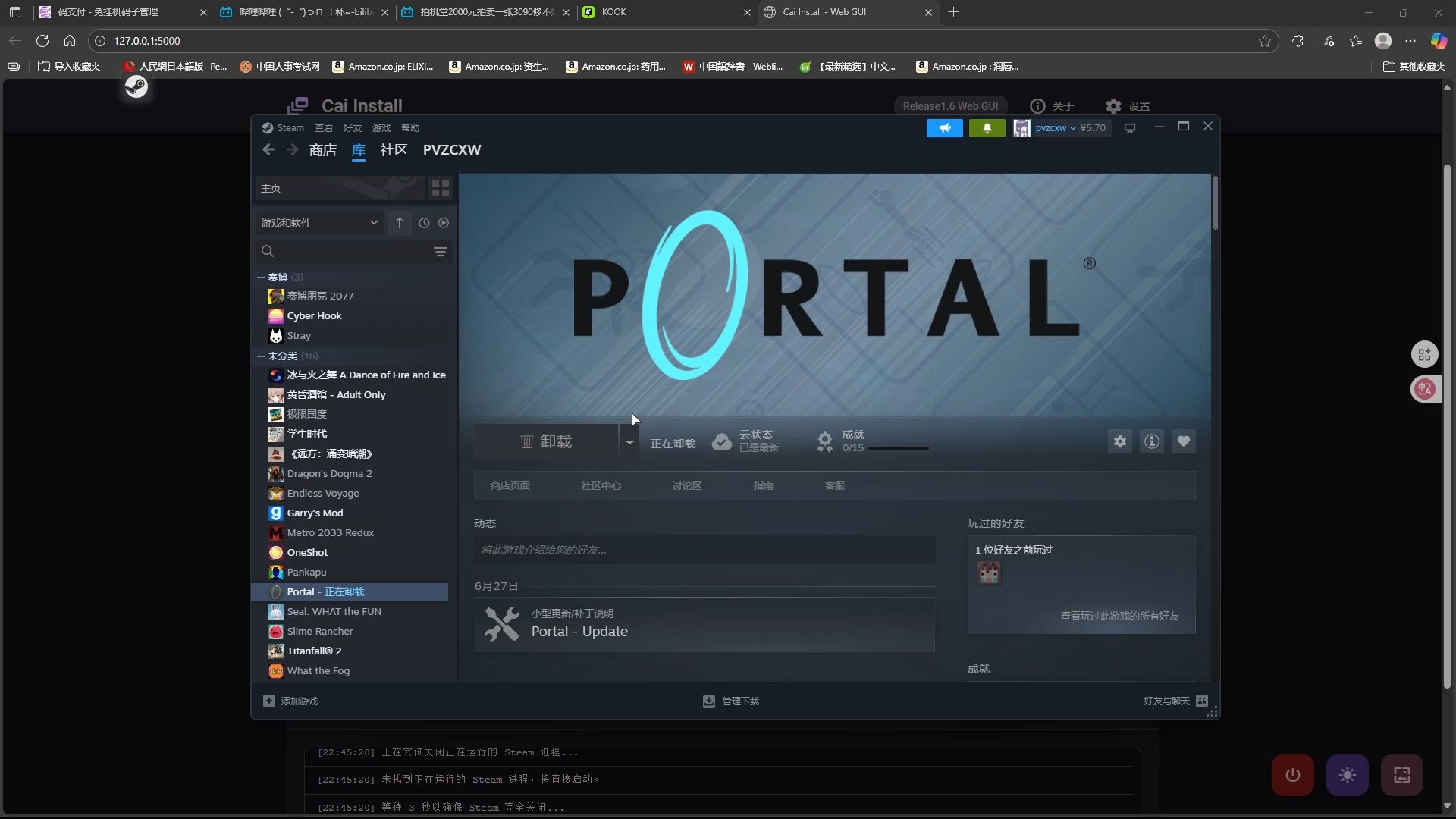
Task: Click the Add Game plus icon
Action: (x=269, y=701)
